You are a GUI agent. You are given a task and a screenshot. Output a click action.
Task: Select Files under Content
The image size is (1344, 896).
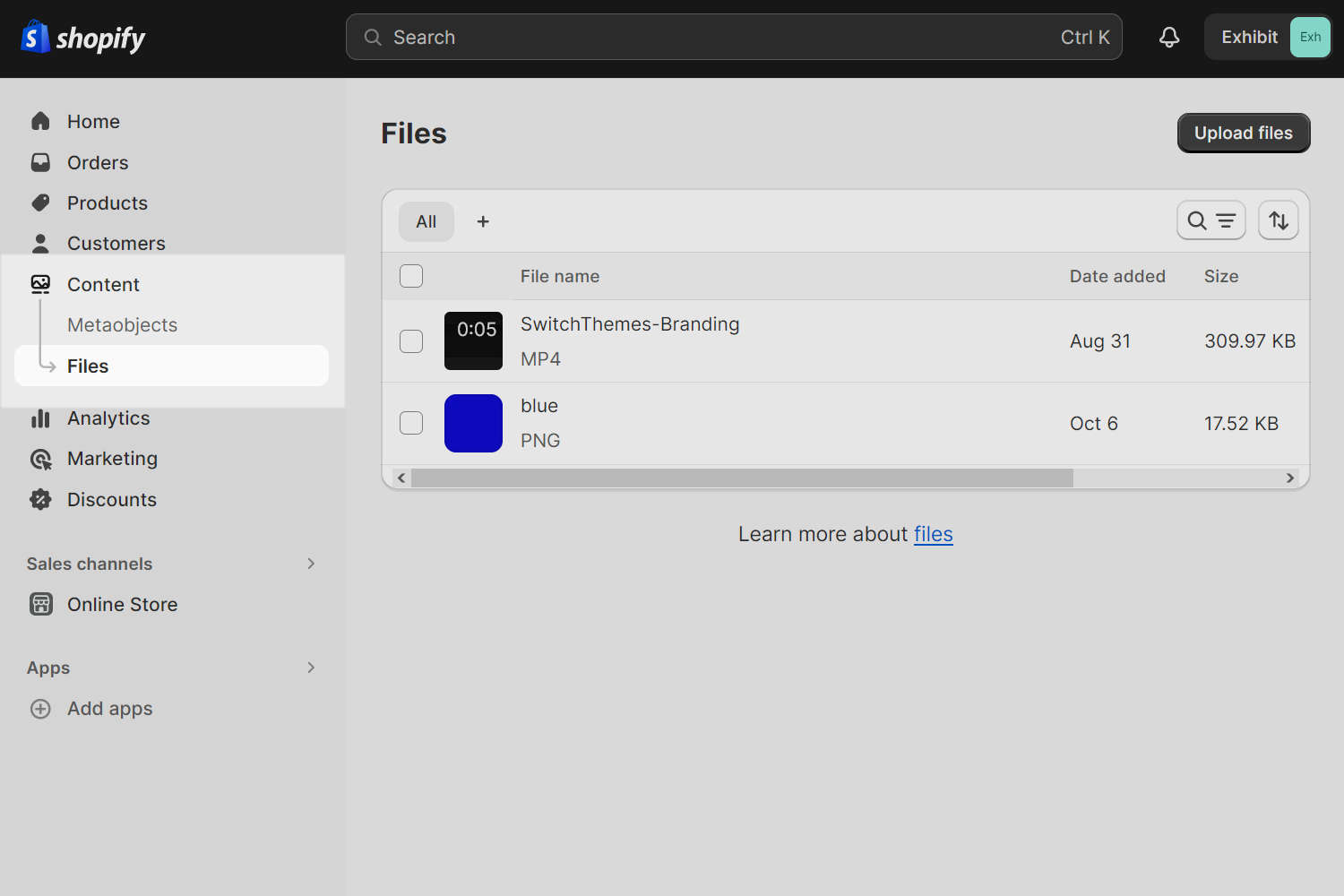(172, 366)
